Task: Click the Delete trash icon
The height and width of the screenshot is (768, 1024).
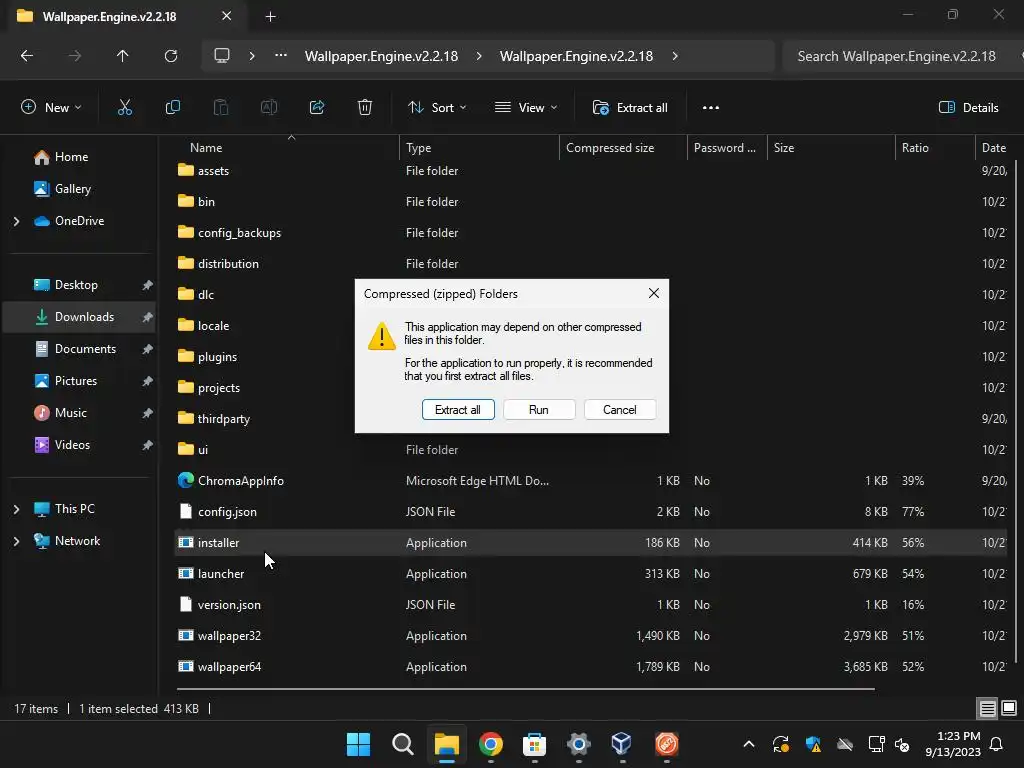Action: pyautogui.click(x=365, y=108)
